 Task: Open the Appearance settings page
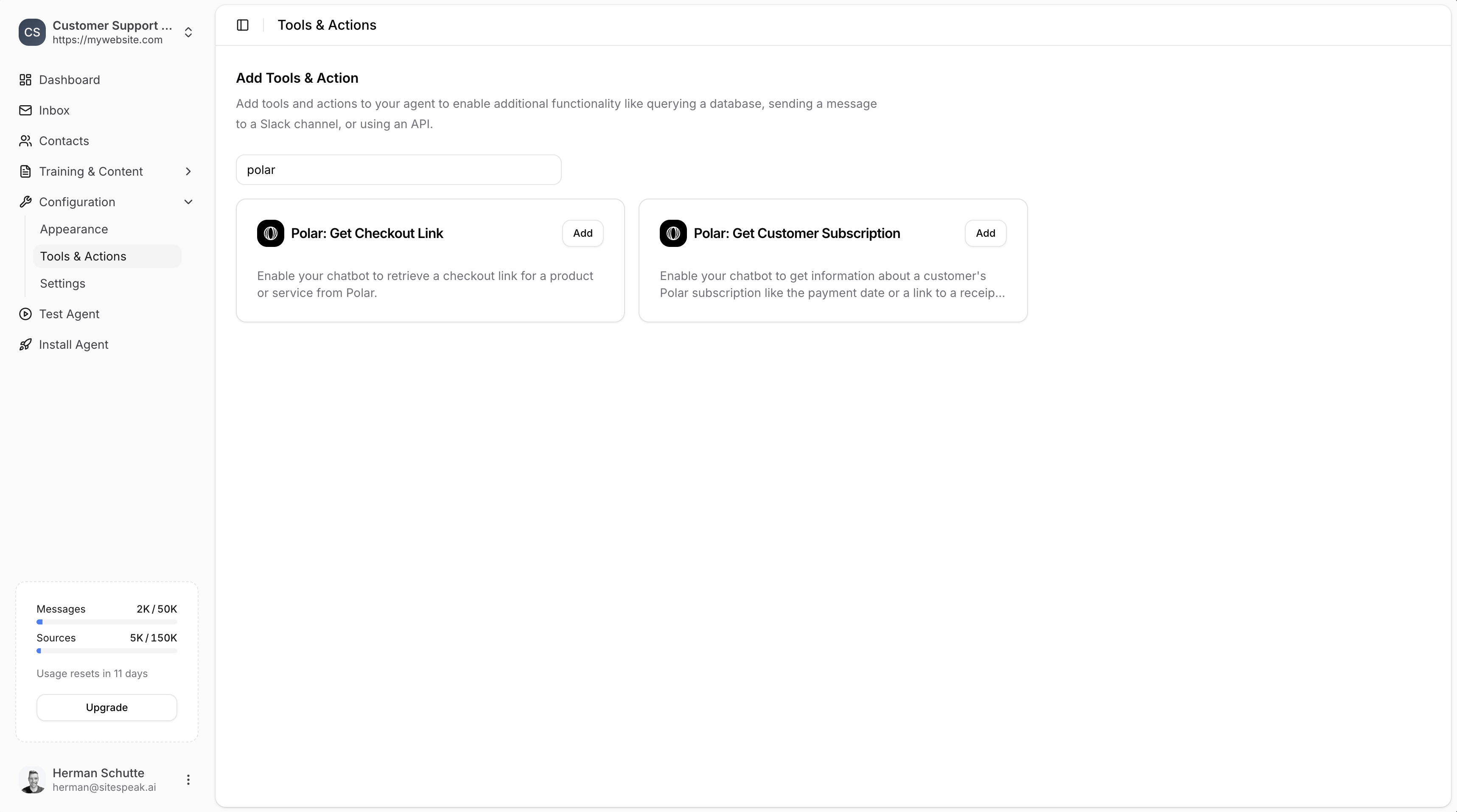tap(74, 229)
